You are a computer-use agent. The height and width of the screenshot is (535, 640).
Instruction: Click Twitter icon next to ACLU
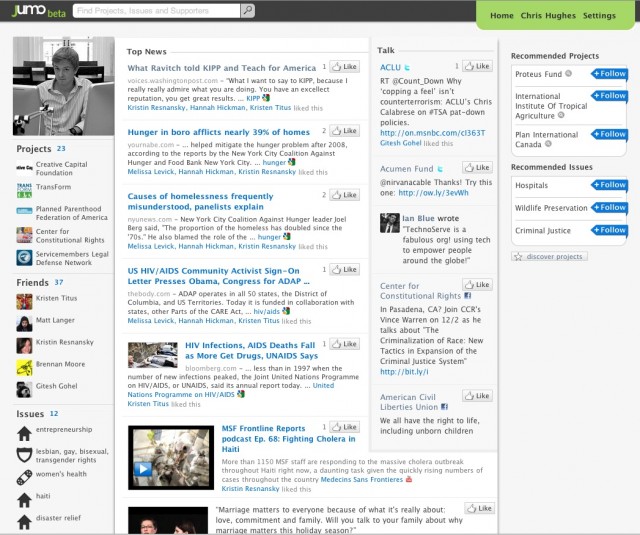coord(407,68)
